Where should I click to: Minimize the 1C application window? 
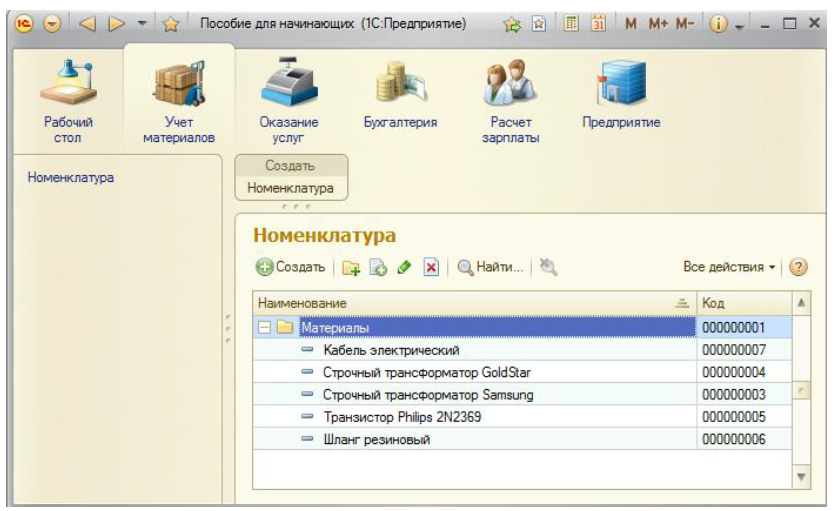click(x=766, y=25)
